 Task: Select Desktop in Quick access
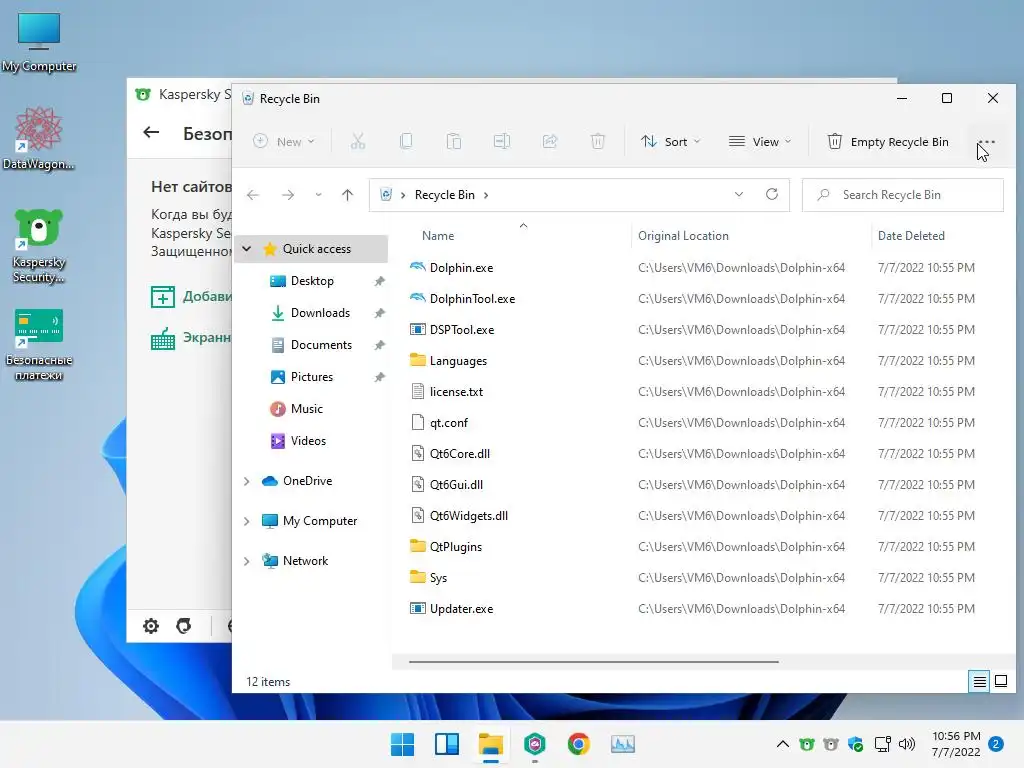[x=312, y=281]
